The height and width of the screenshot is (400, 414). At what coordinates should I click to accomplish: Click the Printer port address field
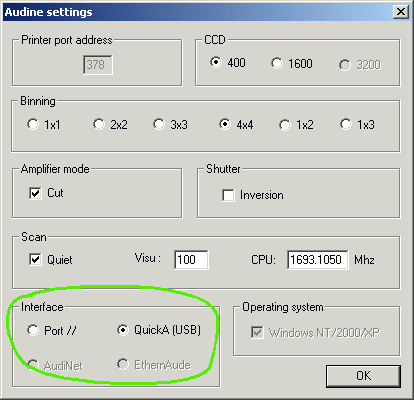[x=98, y=65]
